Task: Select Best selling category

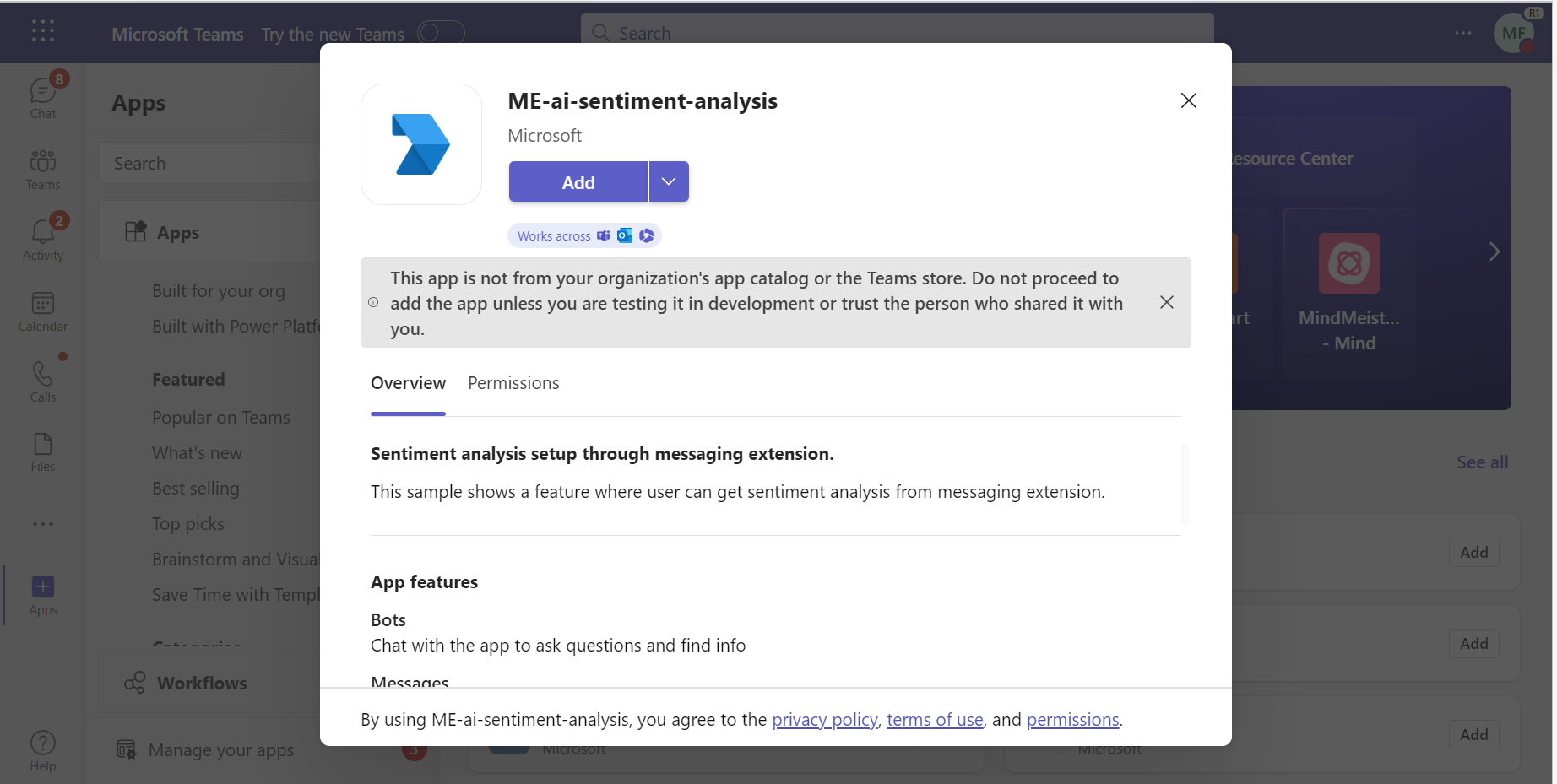Action: tap(196, 489)
